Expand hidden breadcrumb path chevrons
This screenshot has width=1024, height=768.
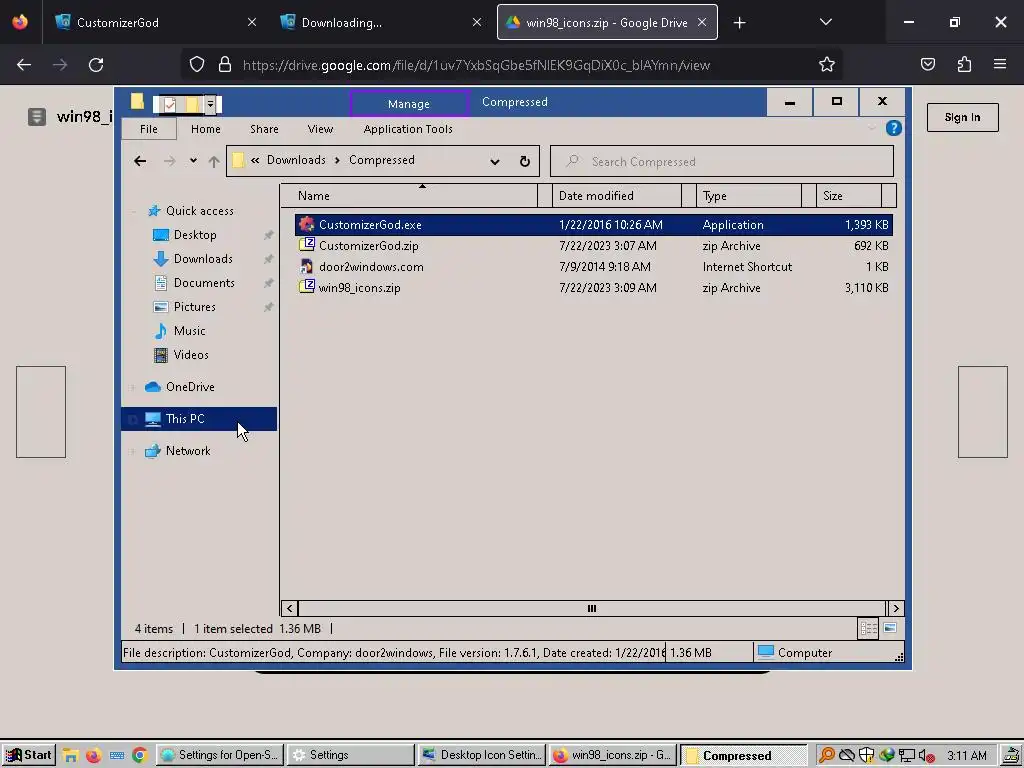click(255, 161)
